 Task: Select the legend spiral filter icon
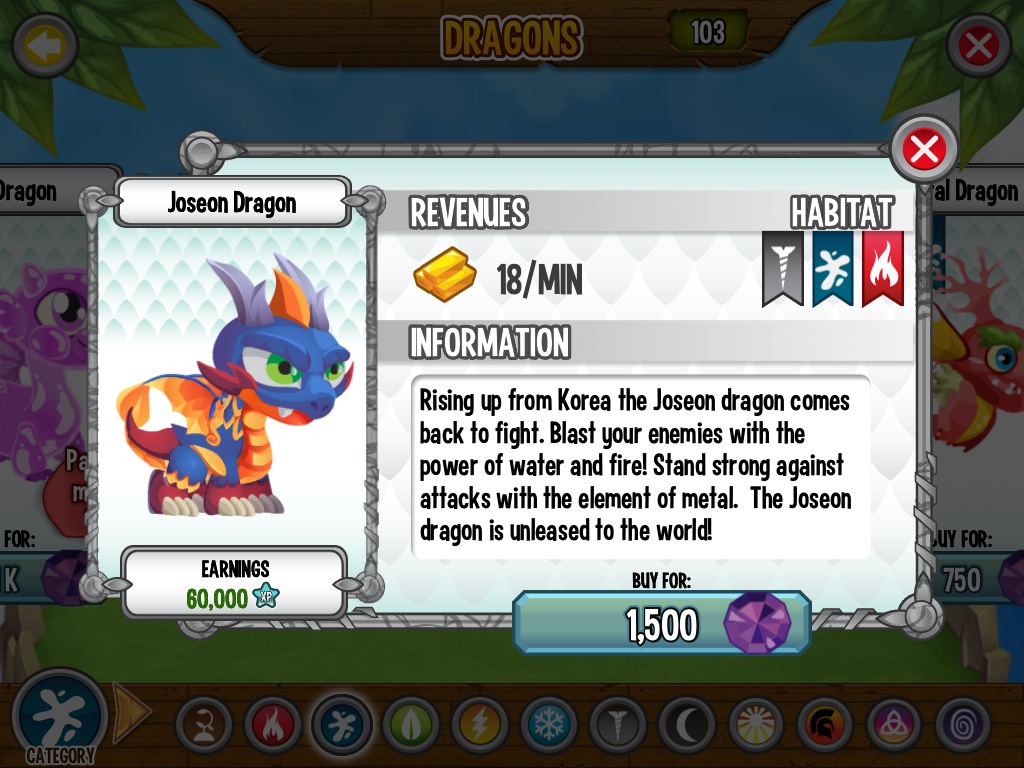963,725
